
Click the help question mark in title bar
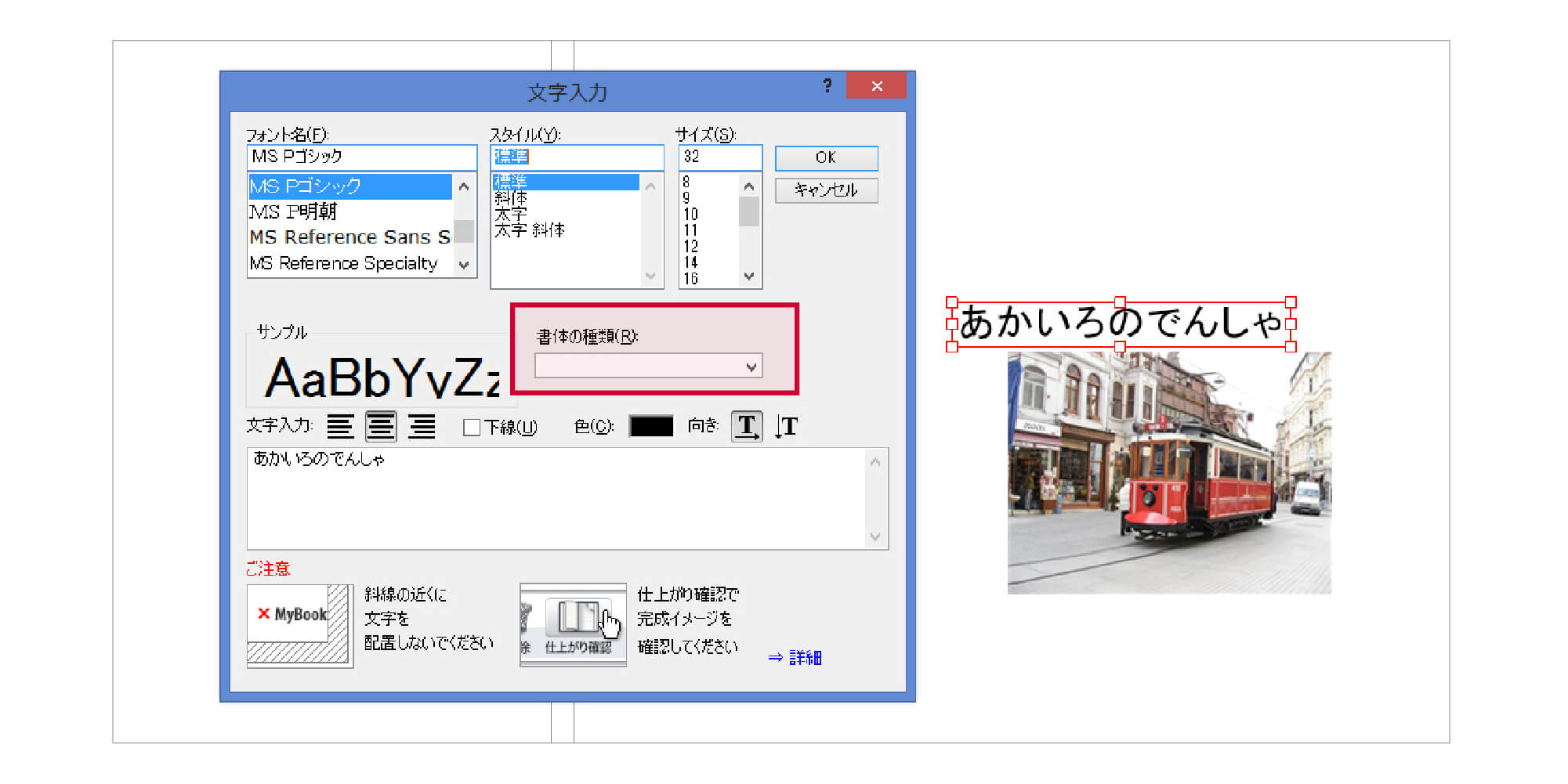[827, 85]
